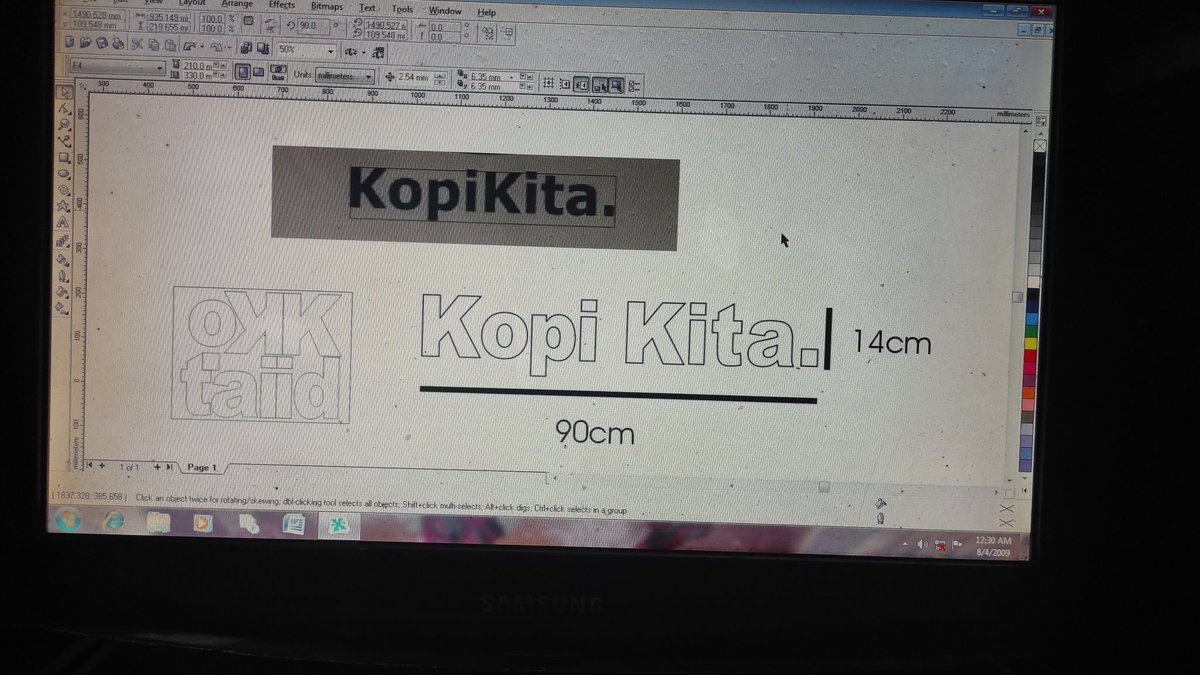Choose the Spiral tool in the toolbox

tap(65, 189)
